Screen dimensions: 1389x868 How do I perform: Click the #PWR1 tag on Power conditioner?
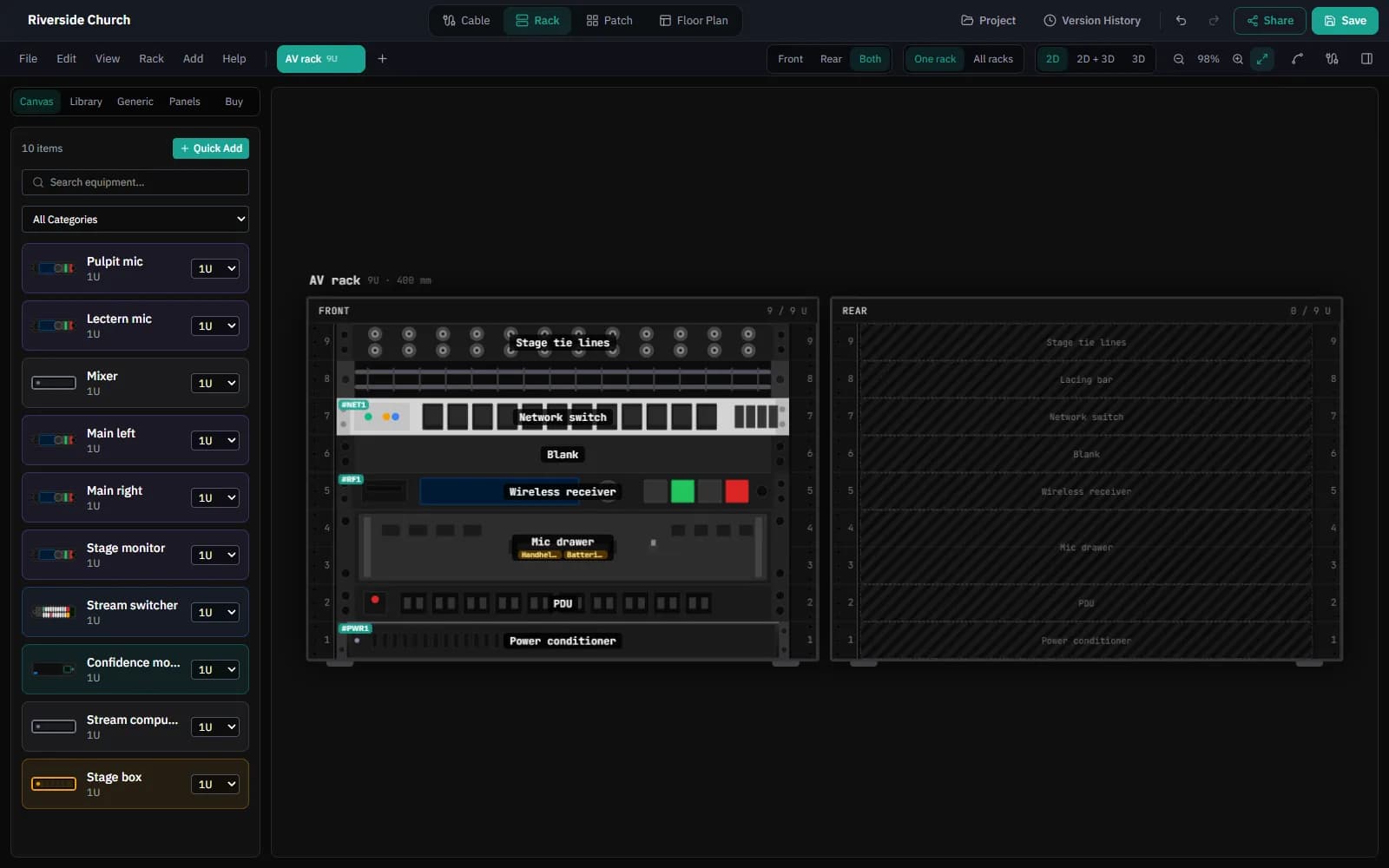point(355,628)
